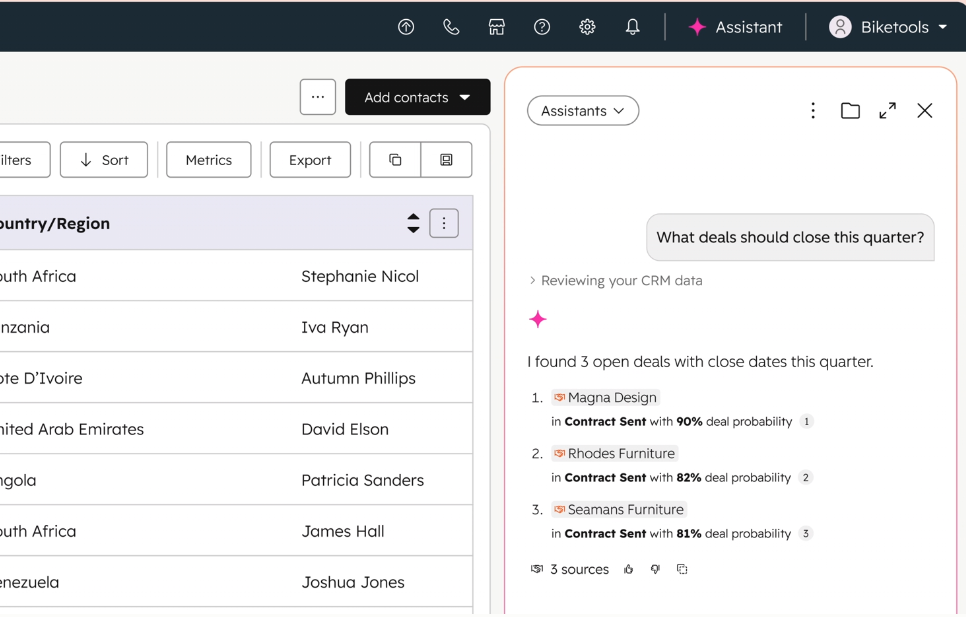
Task: Select the David Elson cell
Action: 345,430
